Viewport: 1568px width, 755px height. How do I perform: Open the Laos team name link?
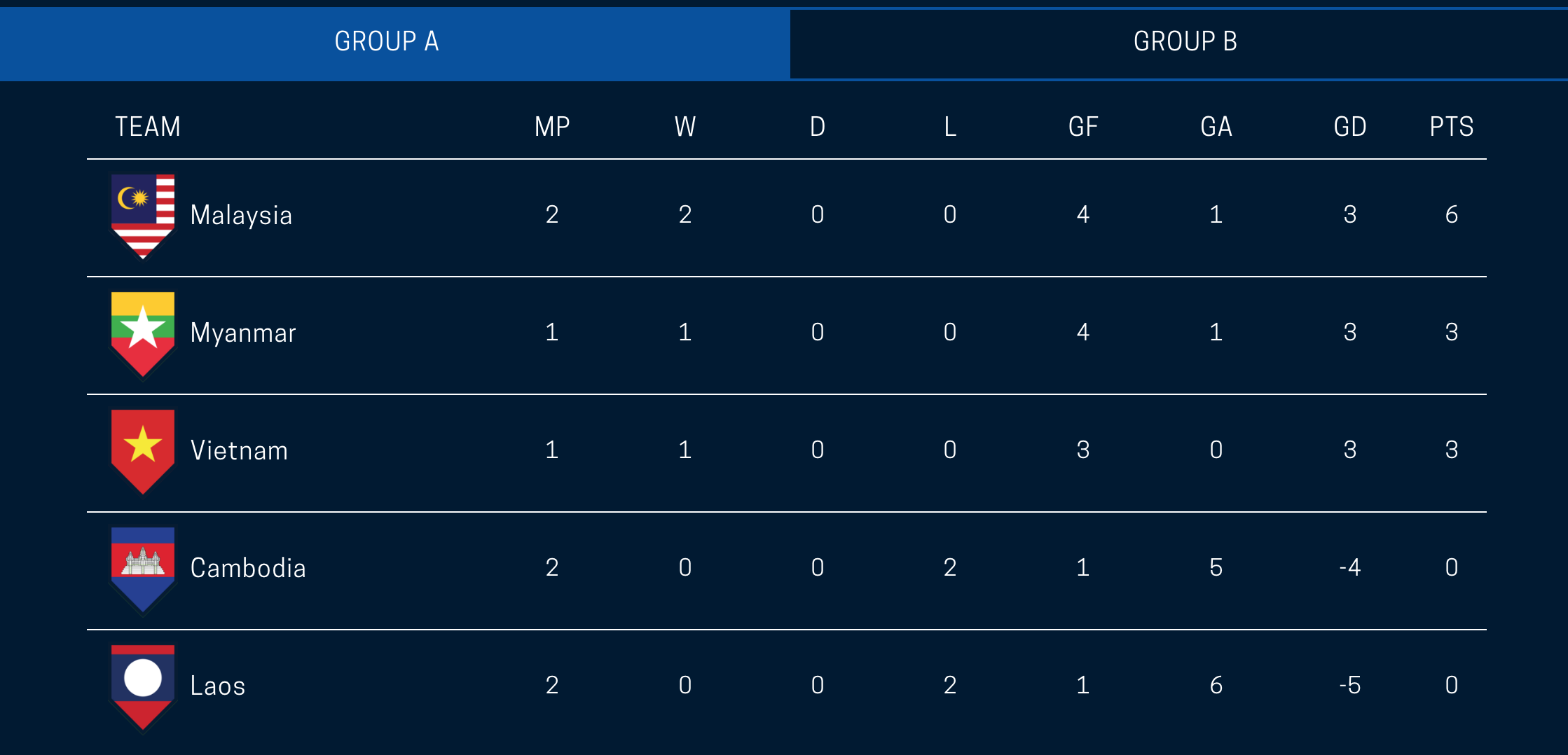[x=218, y=686]
